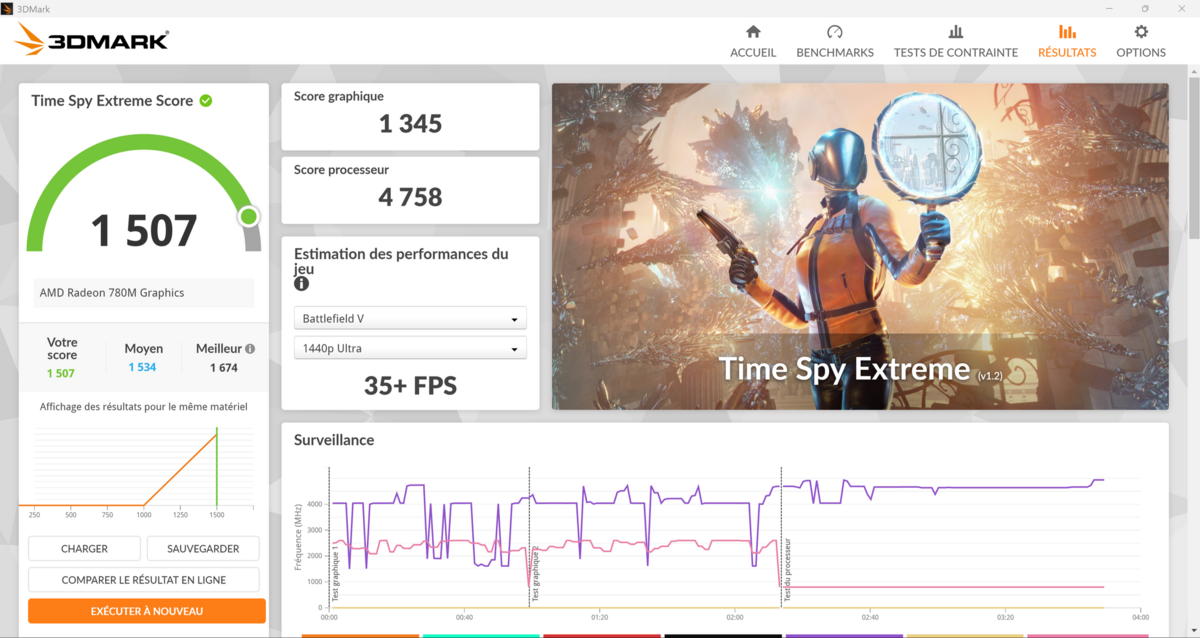Open the Battlefield V game dropdown

(x=410, y=319)
